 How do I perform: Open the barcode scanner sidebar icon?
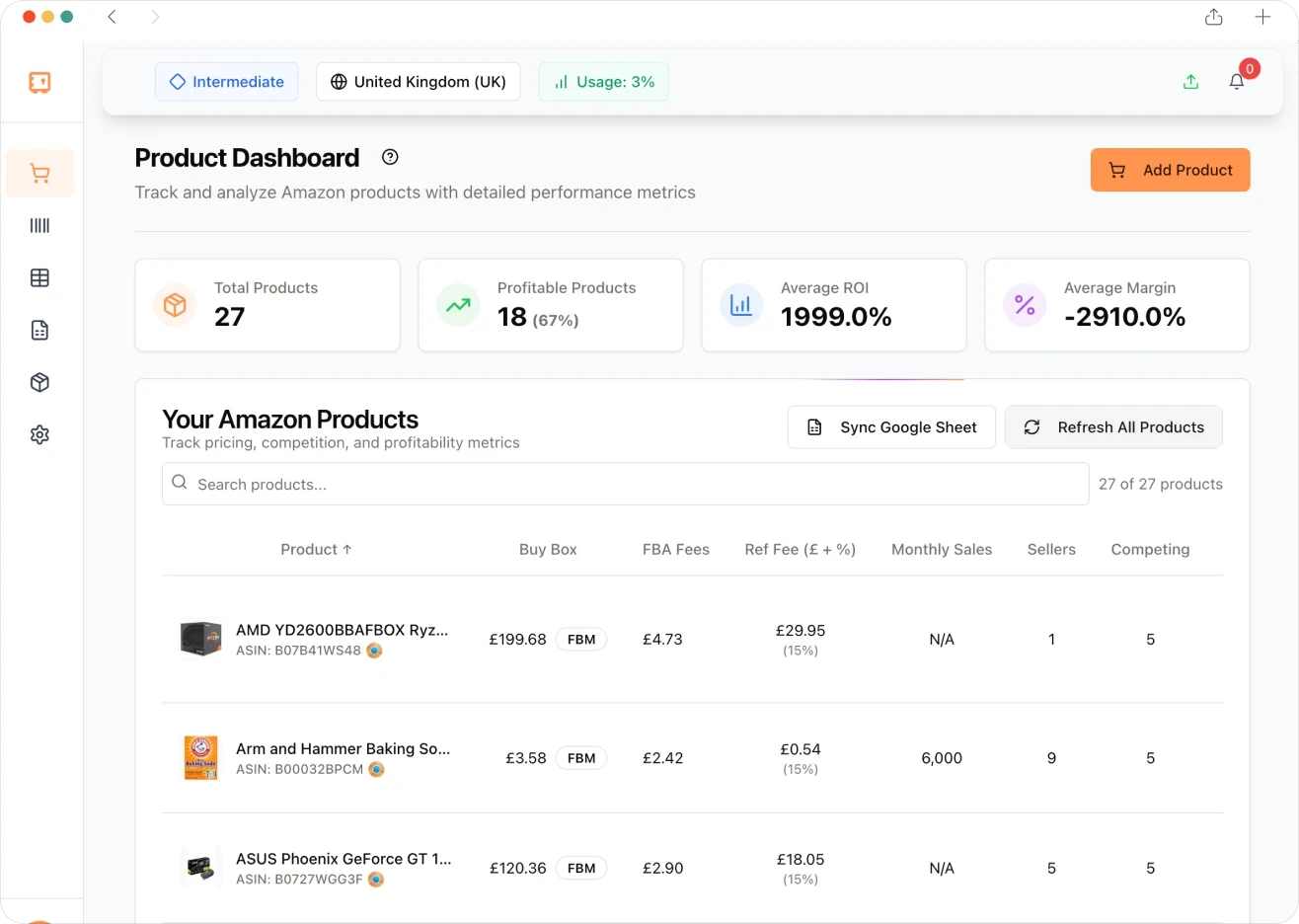pyautogui.click(x=39, y=226)
